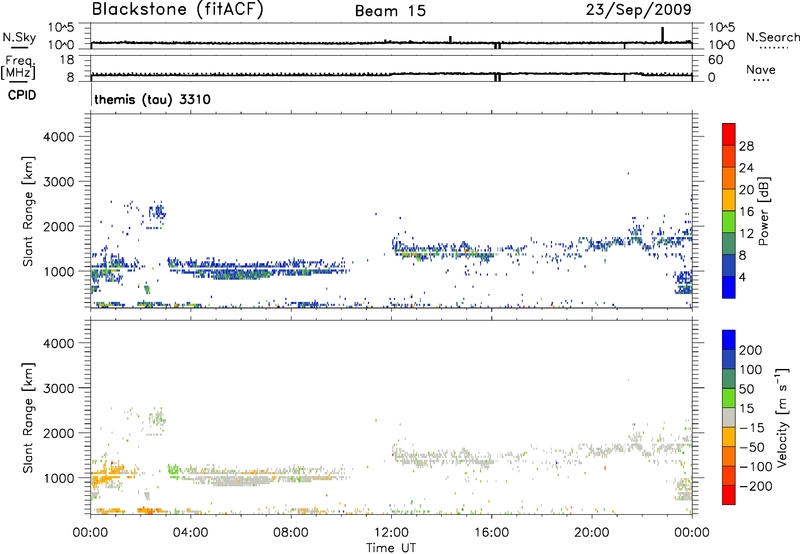Click the 'Nave' legend label
This screenshot has height=554, width=800.
point(761,69)
